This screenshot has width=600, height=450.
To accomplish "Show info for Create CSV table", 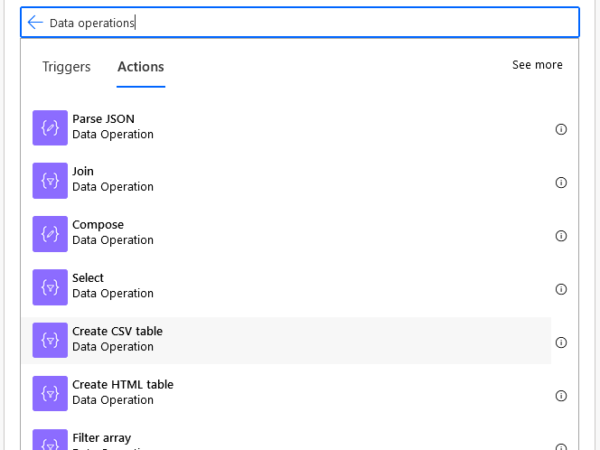I will [561, 342].
